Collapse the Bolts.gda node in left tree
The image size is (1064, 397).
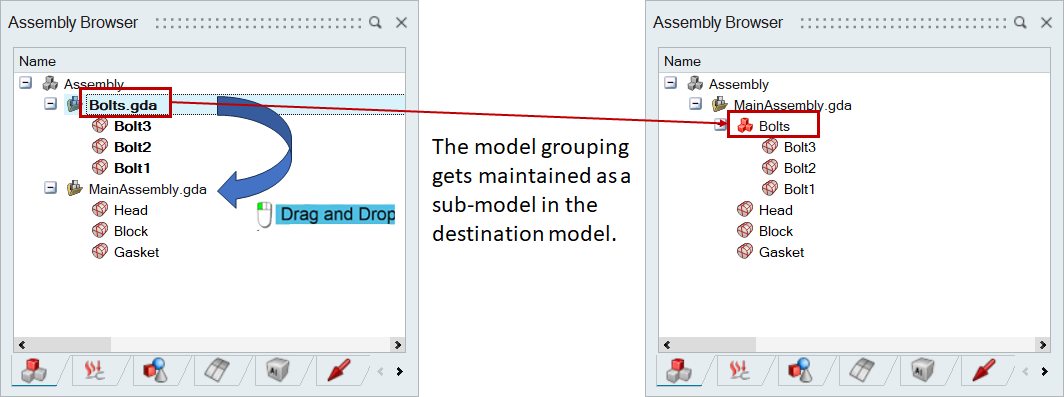point(50,105)
